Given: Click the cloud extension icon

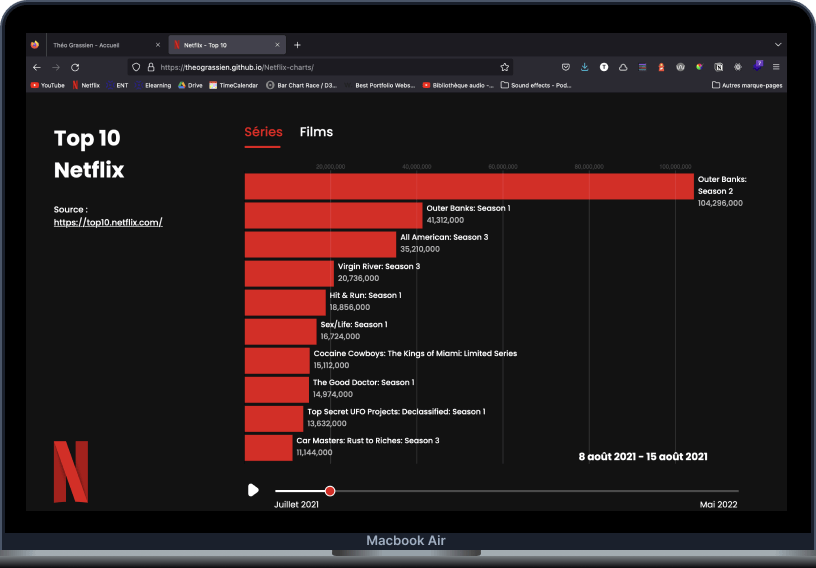Looking at the screenshot, I should 623,67.
